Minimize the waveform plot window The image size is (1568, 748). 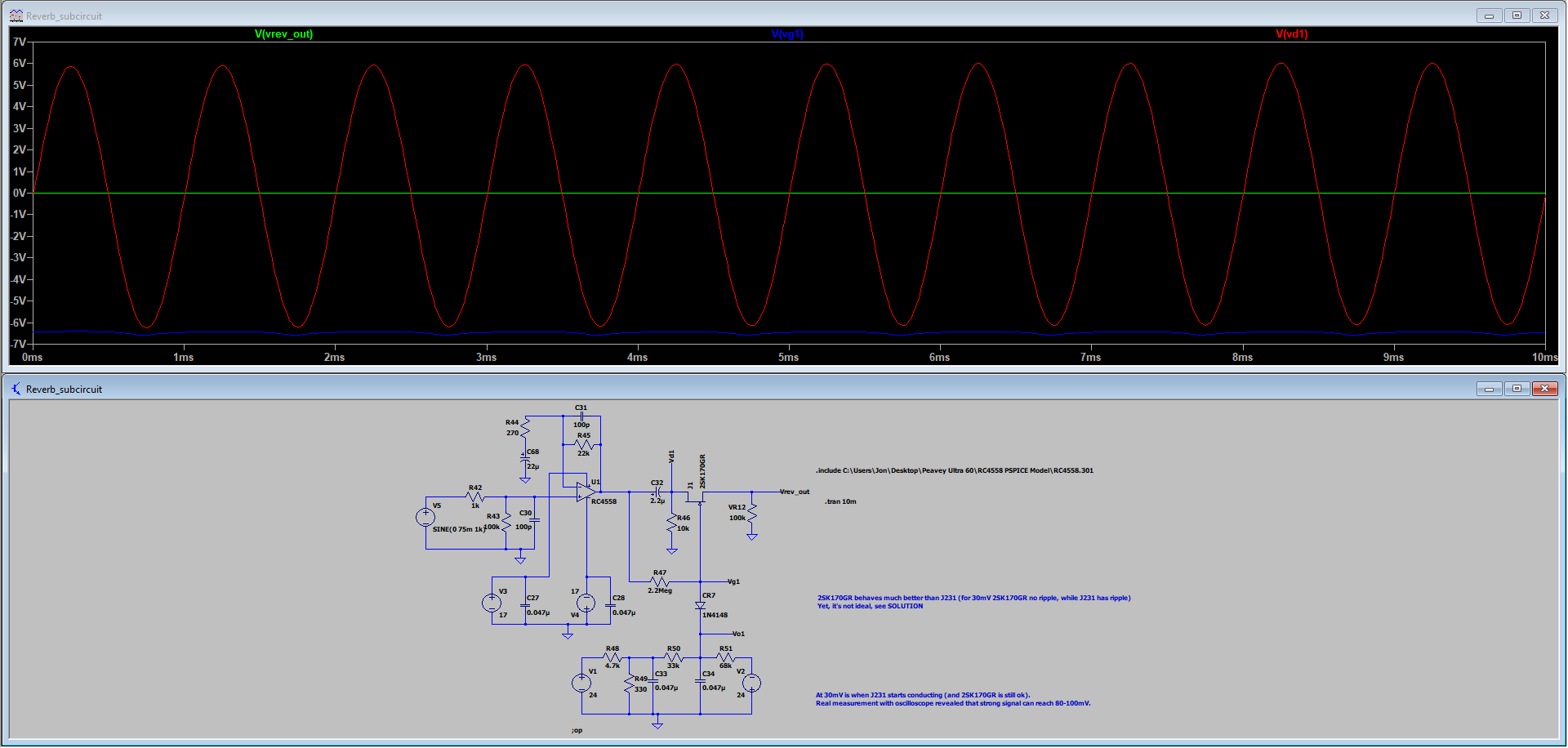pos(1489,16)
